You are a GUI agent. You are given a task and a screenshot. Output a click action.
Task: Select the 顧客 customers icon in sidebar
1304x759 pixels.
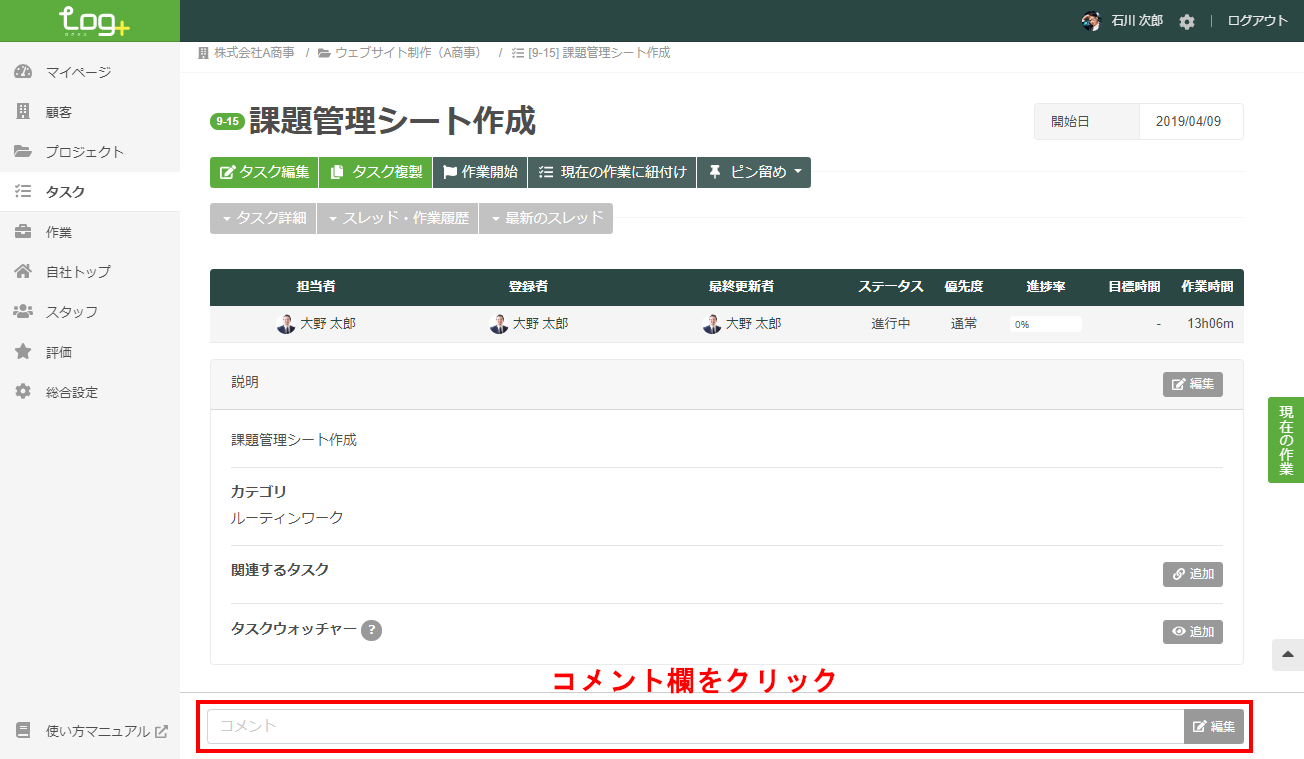[x=23, y=111]
